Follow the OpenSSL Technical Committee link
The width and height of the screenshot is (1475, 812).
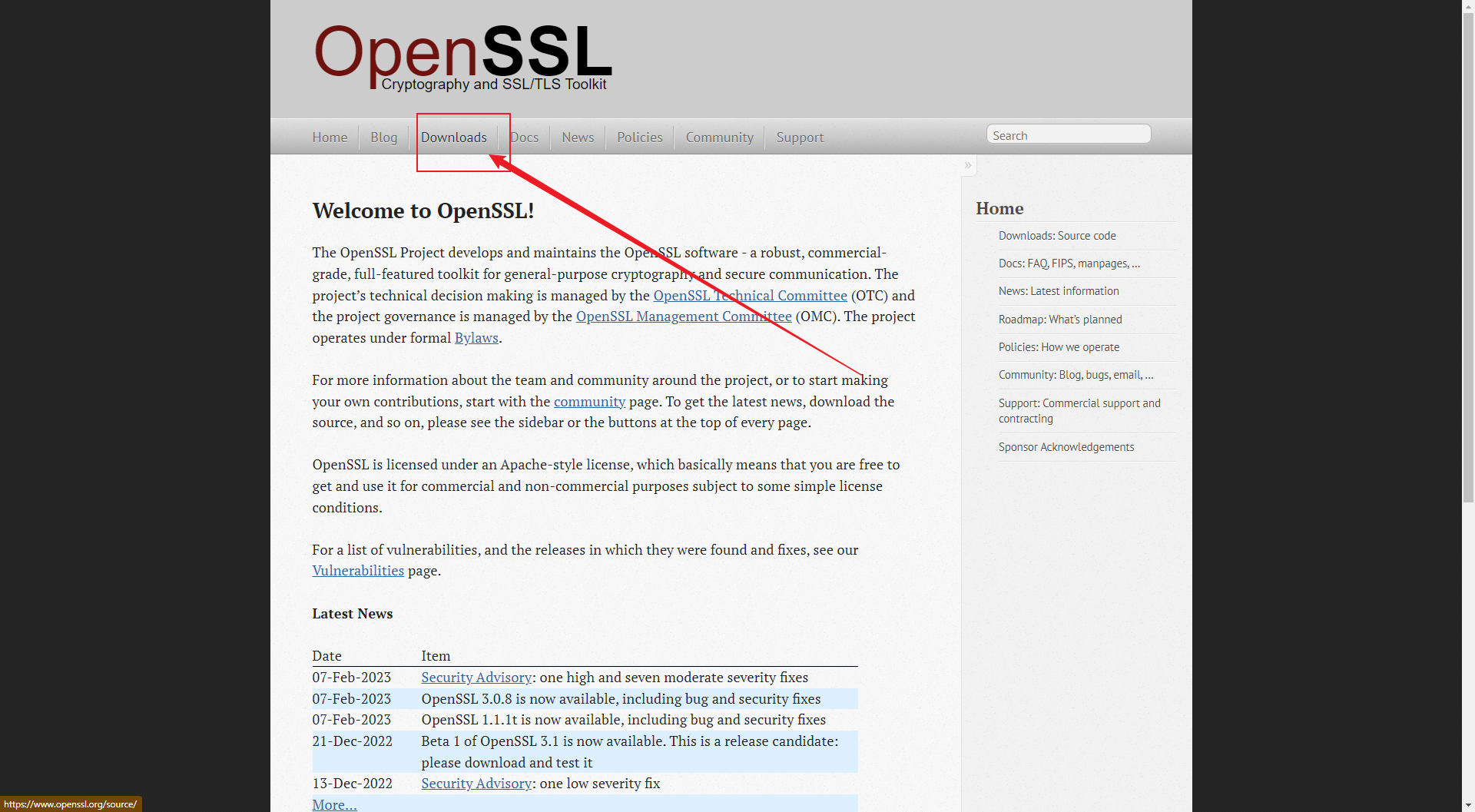(x=750, y=296)
